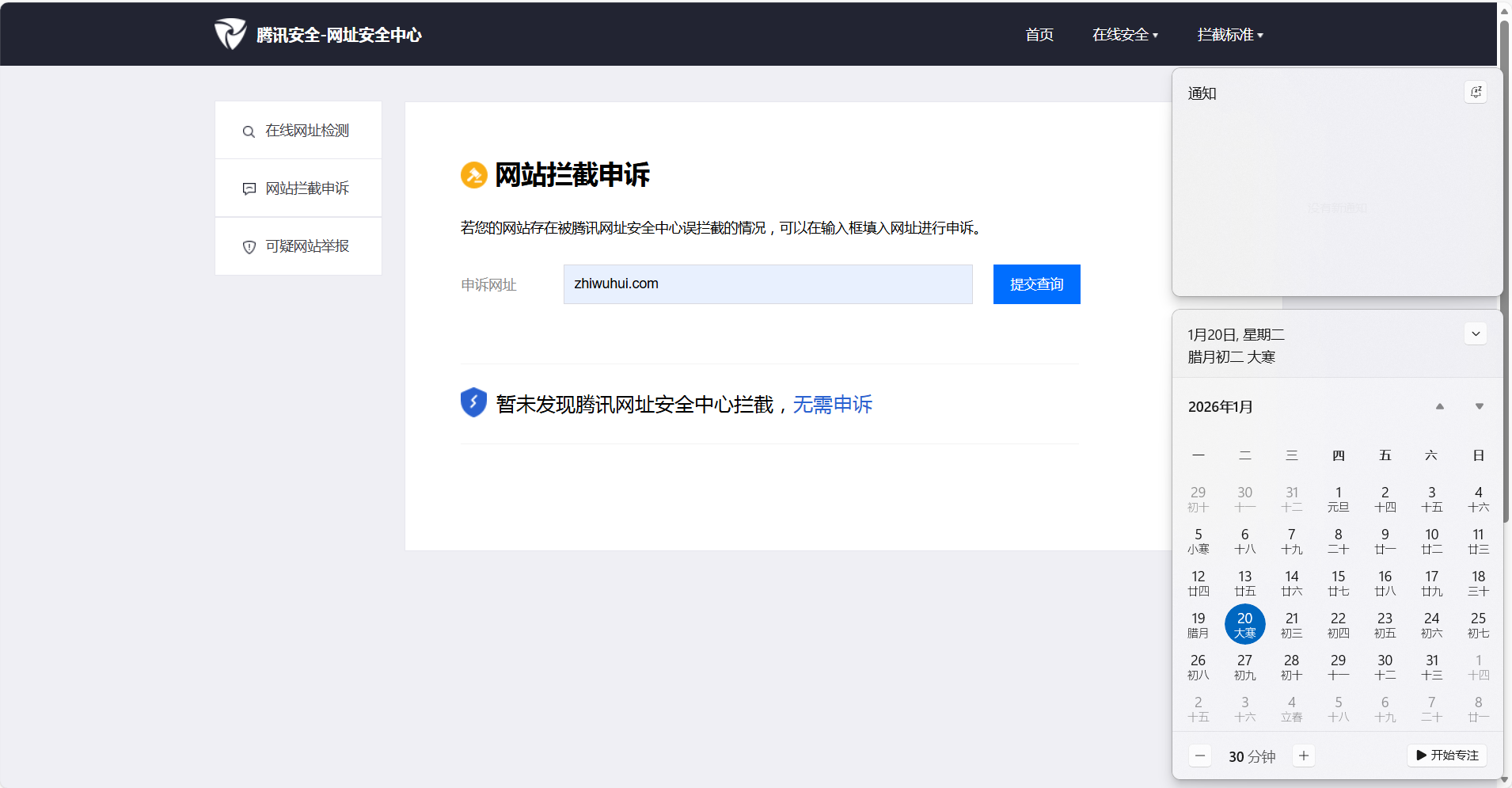This screenshot has height=788, width=1512.
Task: Click the 腊月初二 大寒 lunar date text
Action: (x=1232, y=357)
